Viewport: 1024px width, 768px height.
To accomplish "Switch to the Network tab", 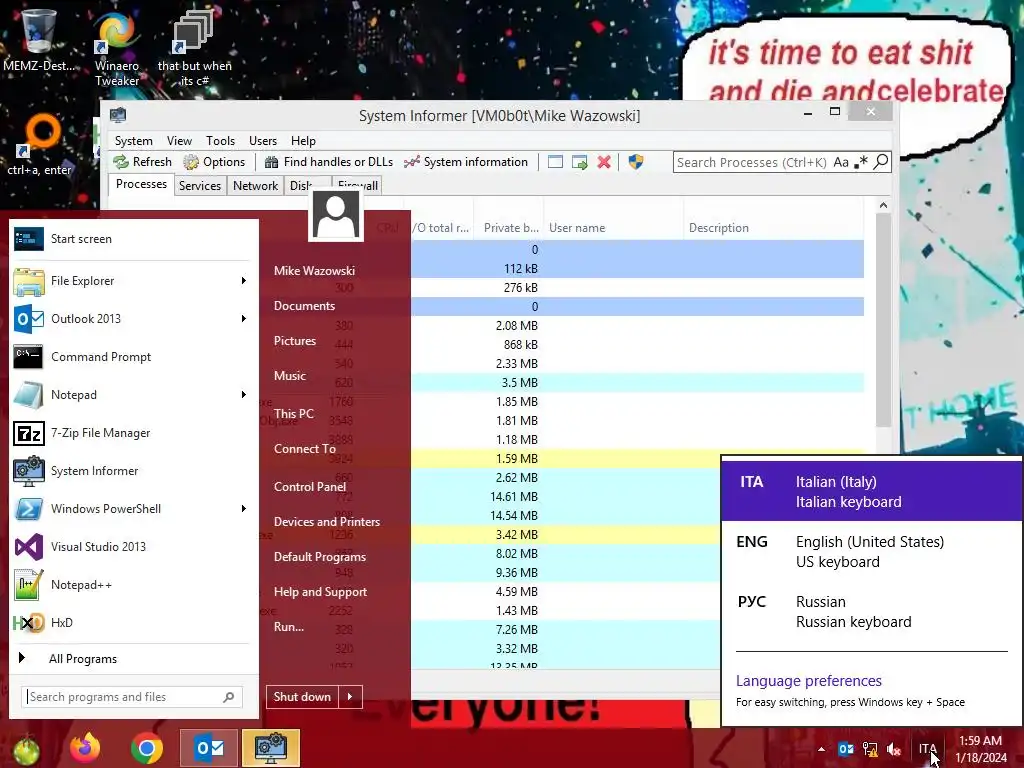I will coord(255,185).
